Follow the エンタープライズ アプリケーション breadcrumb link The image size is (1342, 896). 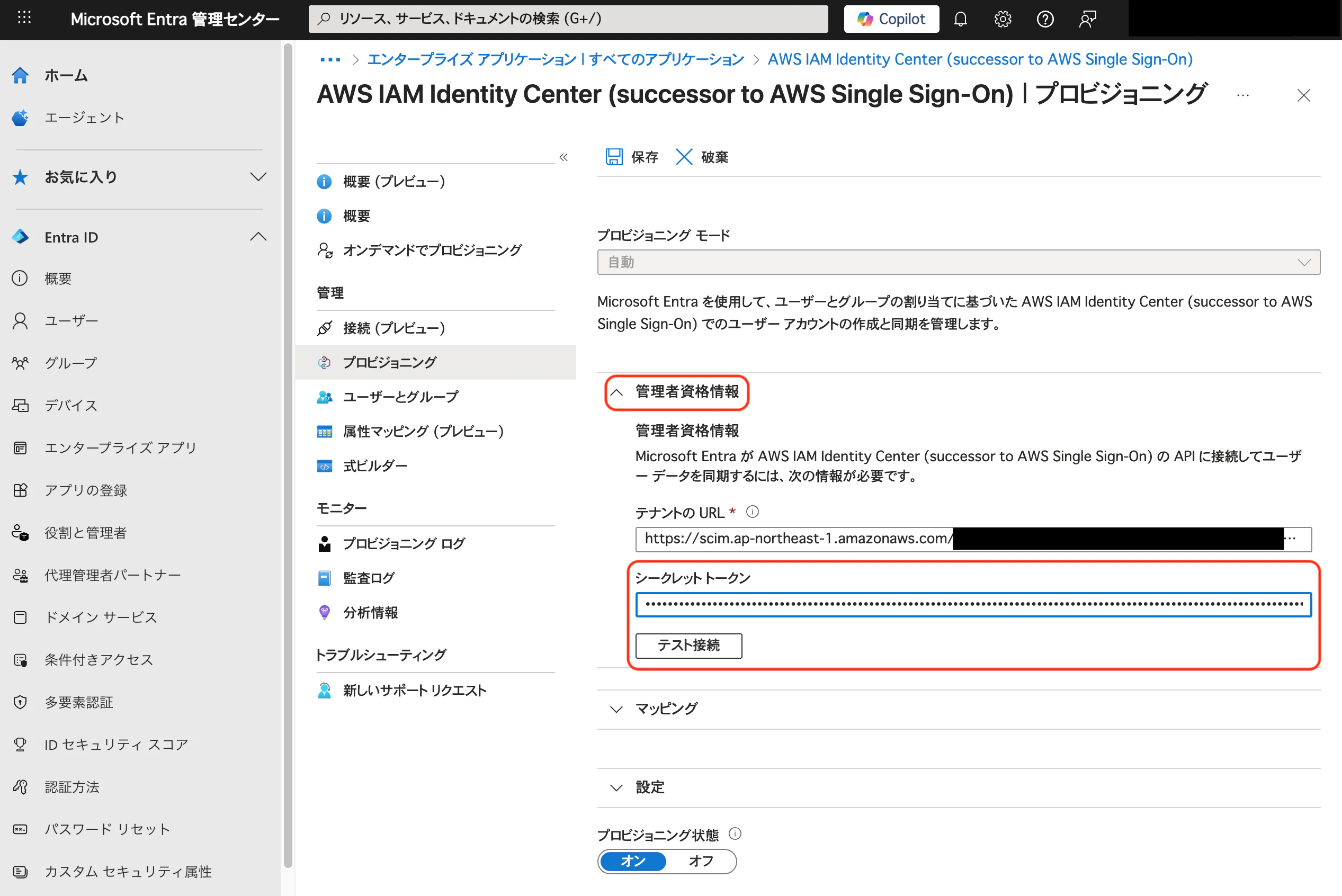tap(556, 59)
